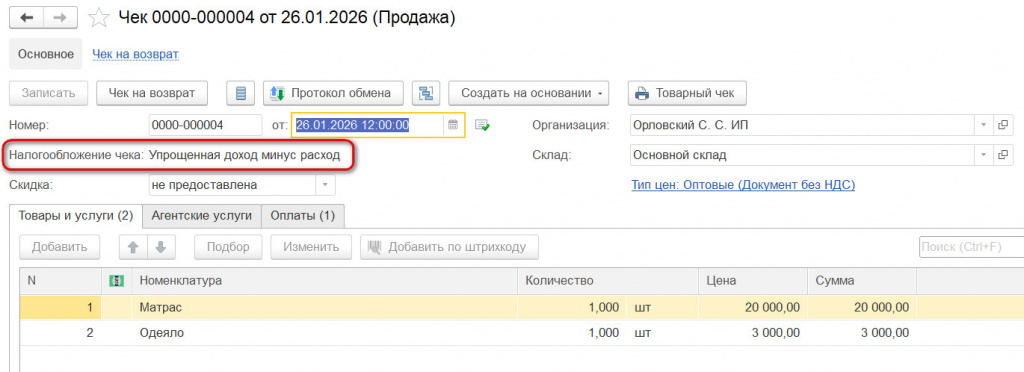The image size is (1024, 372).
Task: Click the N column header
Action: point(60,281)
